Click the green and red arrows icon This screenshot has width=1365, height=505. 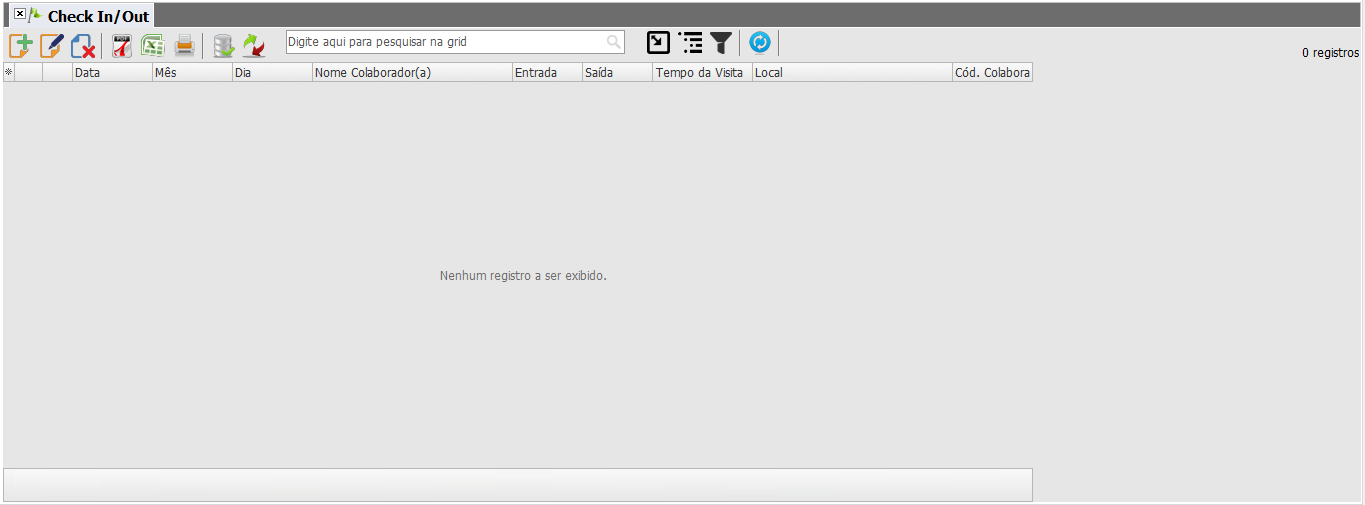pos(254,45)
